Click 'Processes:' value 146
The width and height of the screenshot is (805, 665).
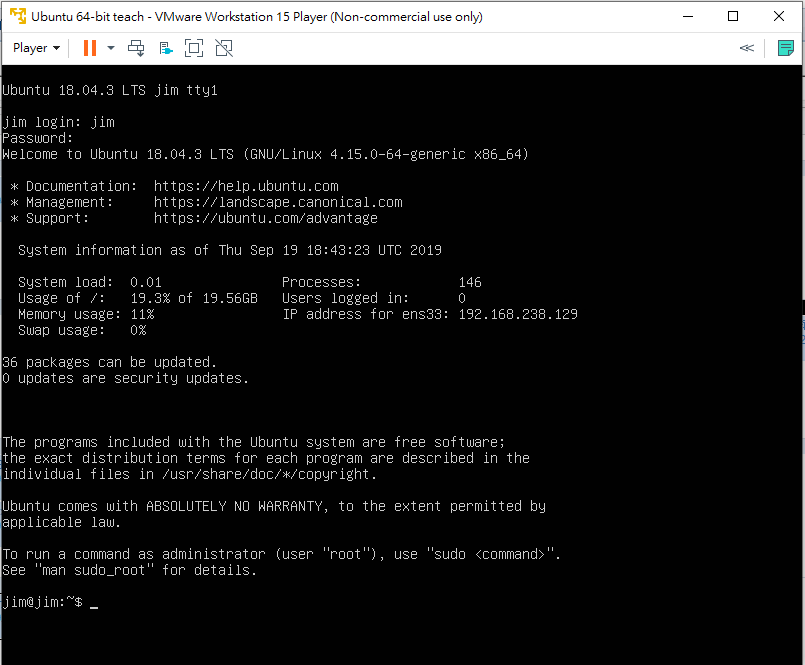(470, 282)
